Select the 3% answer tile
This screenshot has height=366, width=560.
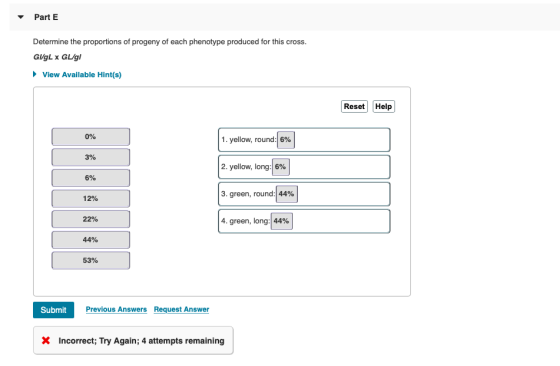pos(91,157)
